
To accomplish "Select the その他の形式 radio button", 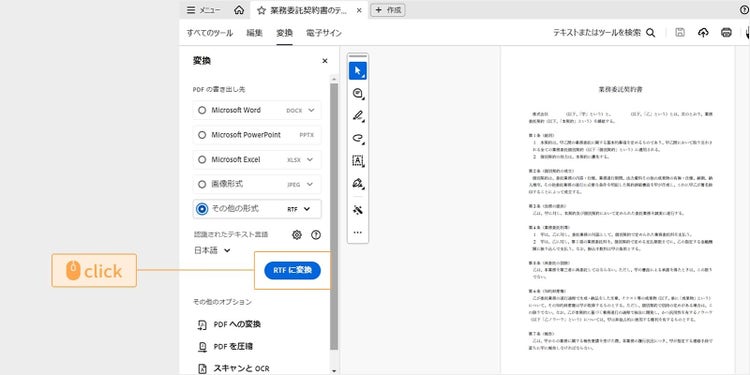I will 202,209.
